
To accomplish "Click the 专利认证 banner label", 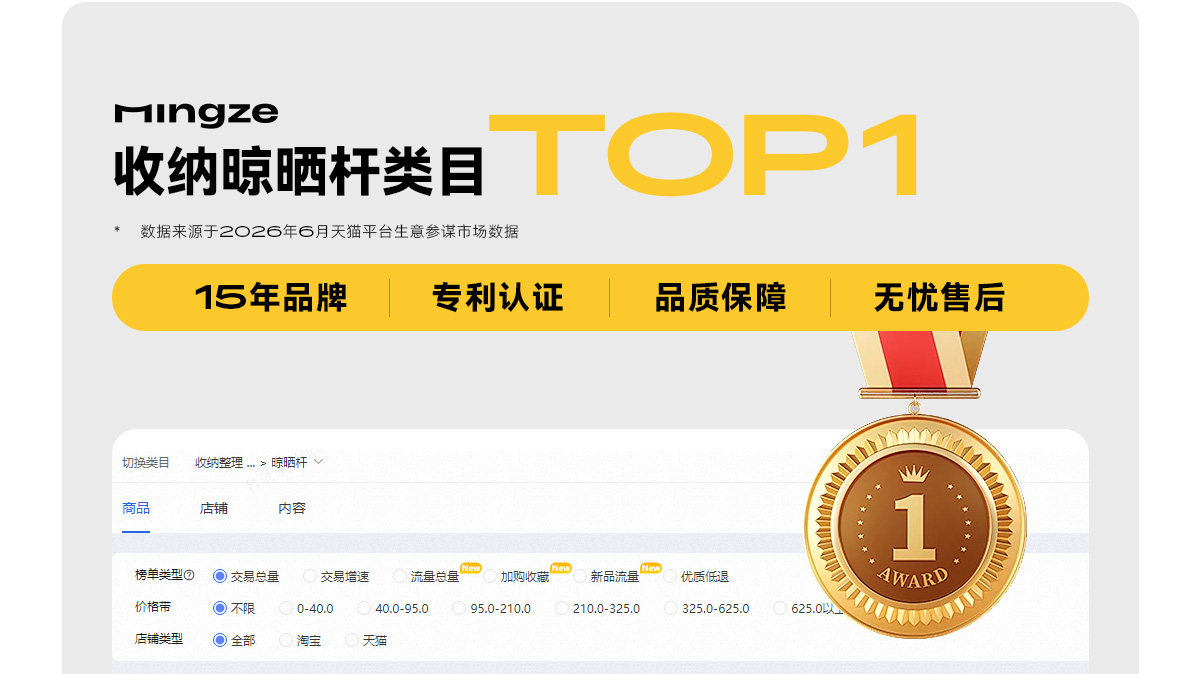I will [498, 297].
